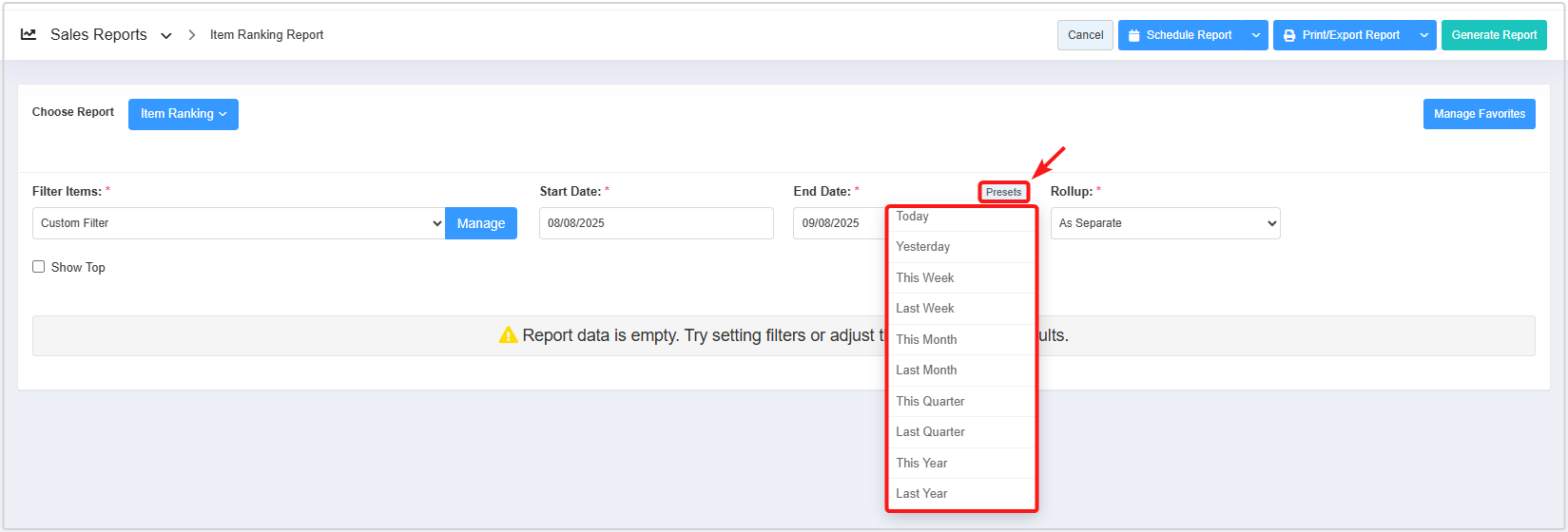1568x532 pixels.
Task: Click the printer icon on Print/Export Report
Action: pyautogui.click(x=1289, y=36)
